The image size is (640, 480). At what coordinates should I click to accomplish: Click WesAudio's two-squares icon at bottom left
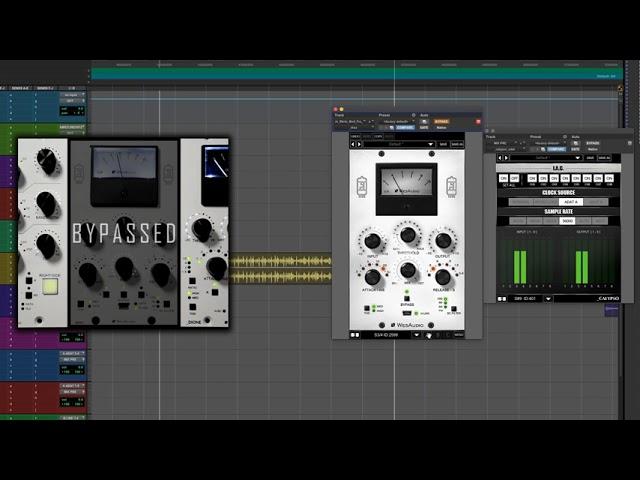[355, 335]
